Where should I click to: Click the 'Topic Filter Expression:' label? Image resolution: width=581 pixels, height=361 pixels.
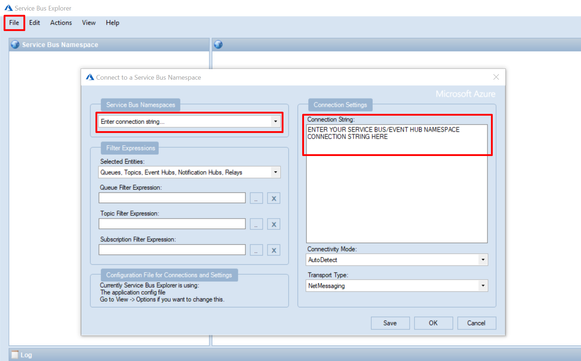coord(129,213)
